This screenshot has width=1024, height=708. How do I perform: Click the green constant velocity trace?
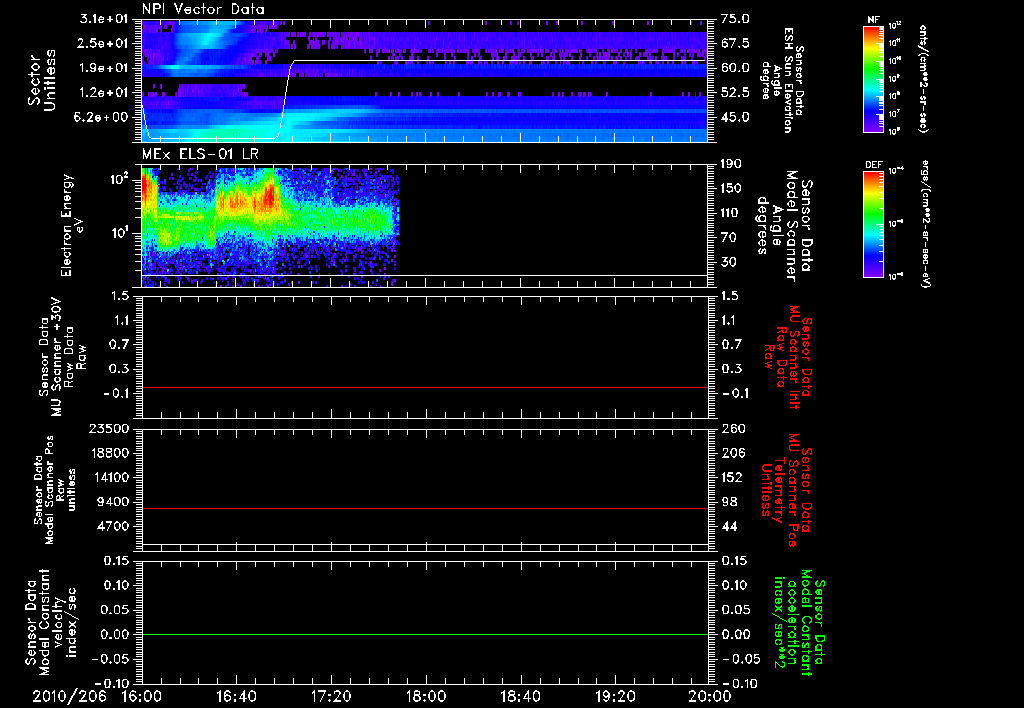click(x=424, y=634)
